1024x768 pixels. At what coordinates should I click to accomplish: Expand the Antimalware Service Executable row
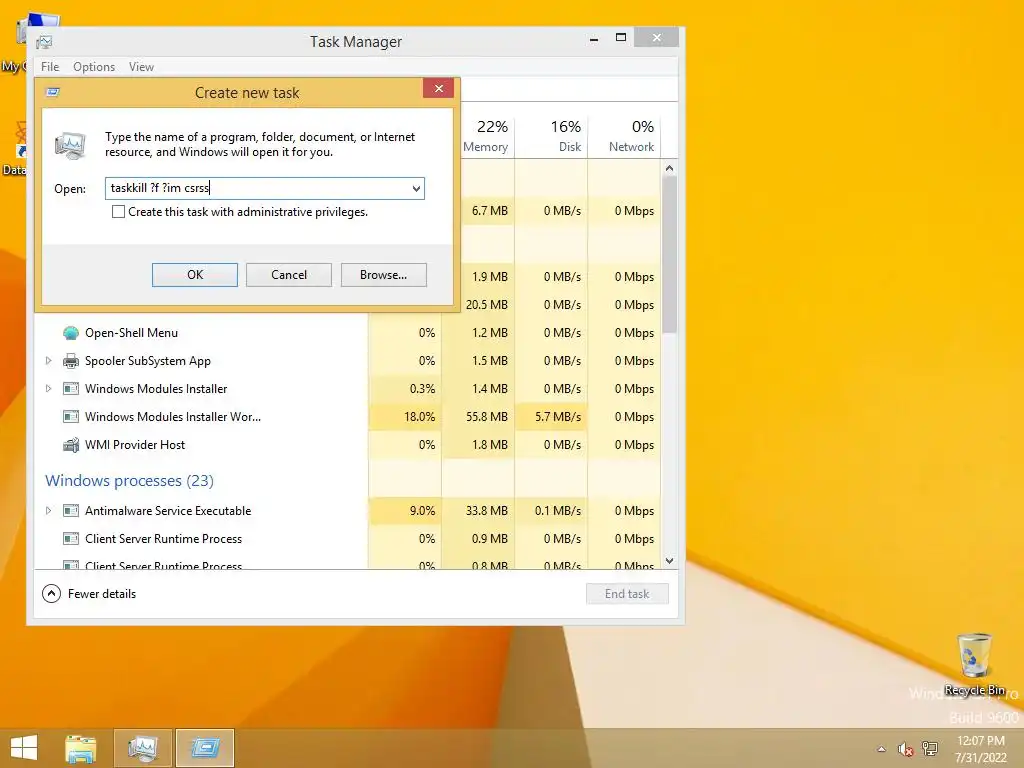[x=48, y=511]
